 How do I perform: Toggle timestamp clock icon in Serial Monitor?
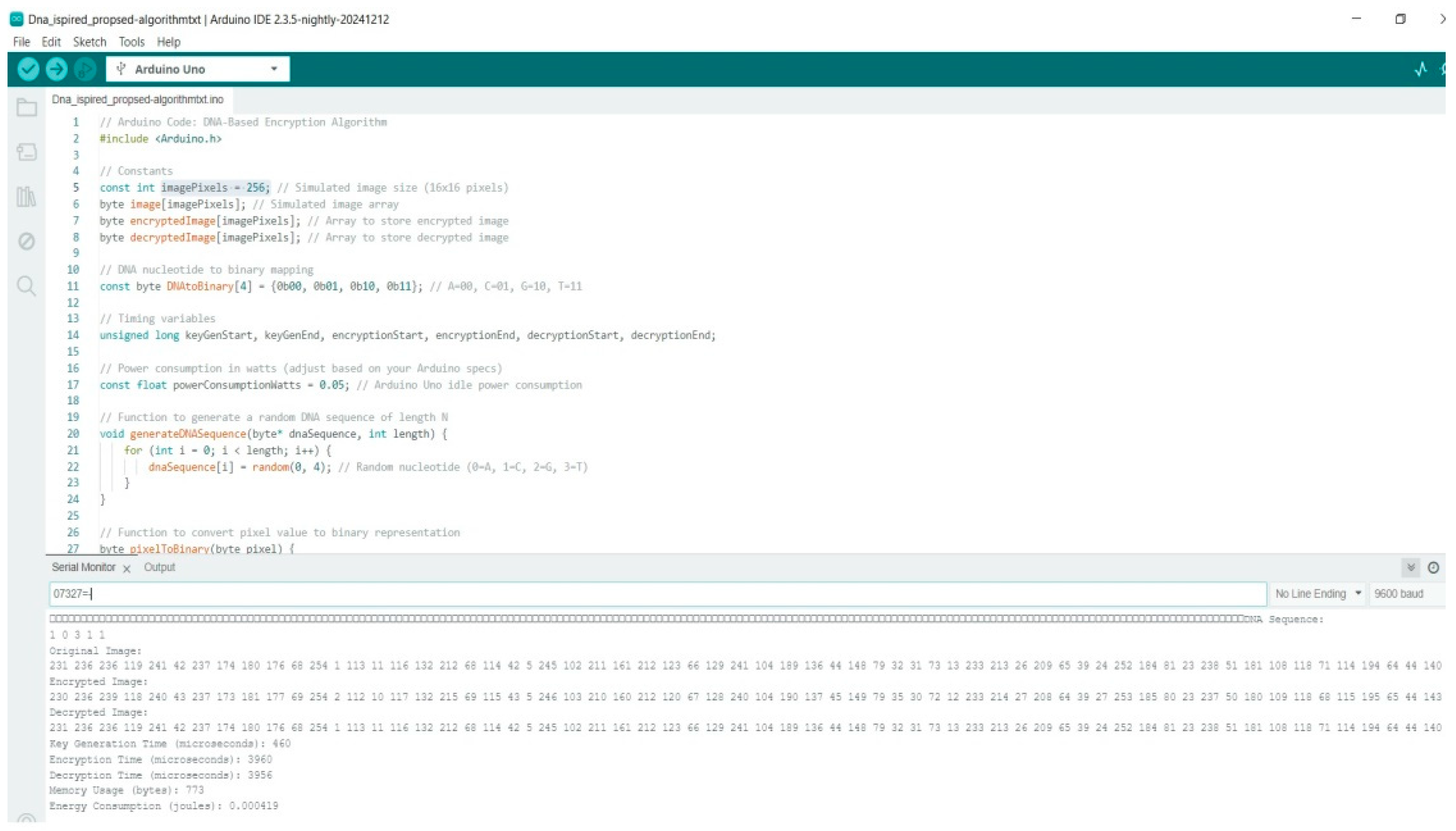1433,567
